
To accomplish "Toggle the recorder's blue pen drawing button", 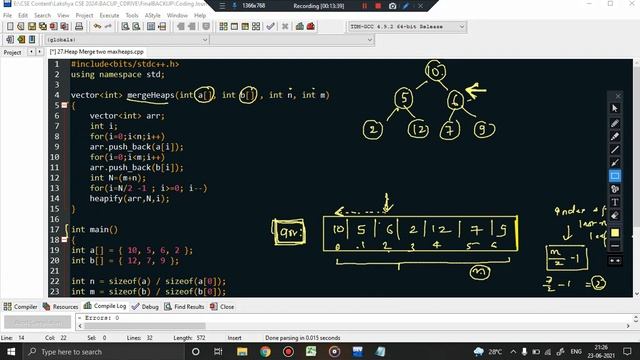I will coord(406,6).
